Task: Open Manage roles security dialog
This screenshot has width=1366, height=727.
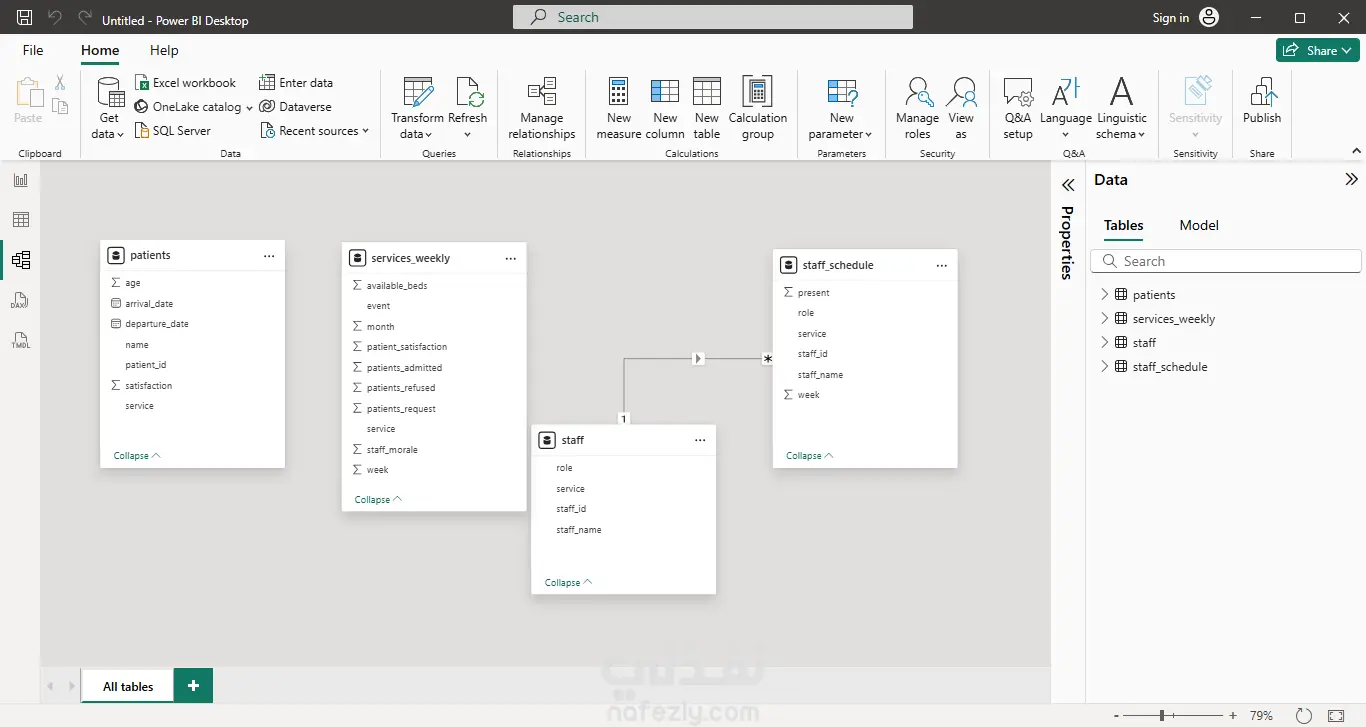Action: point(917,108)
